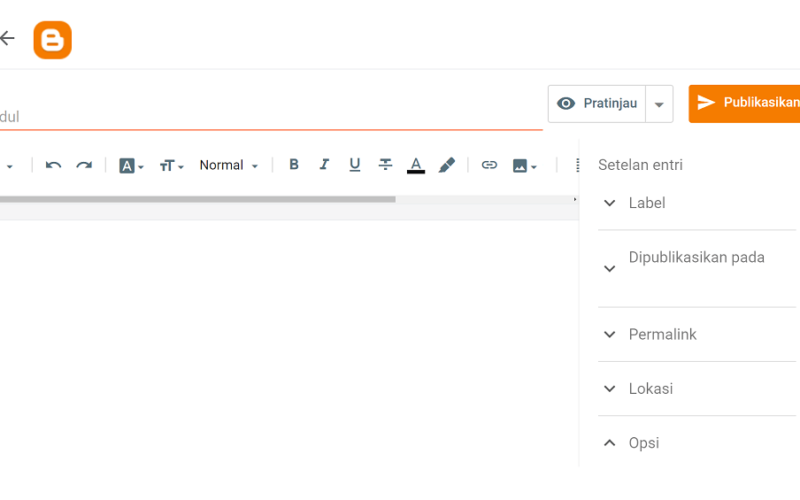Viewport: 800px width, 500px height.
Task: Collapse the Opsi section
Action: pos(697,443)
